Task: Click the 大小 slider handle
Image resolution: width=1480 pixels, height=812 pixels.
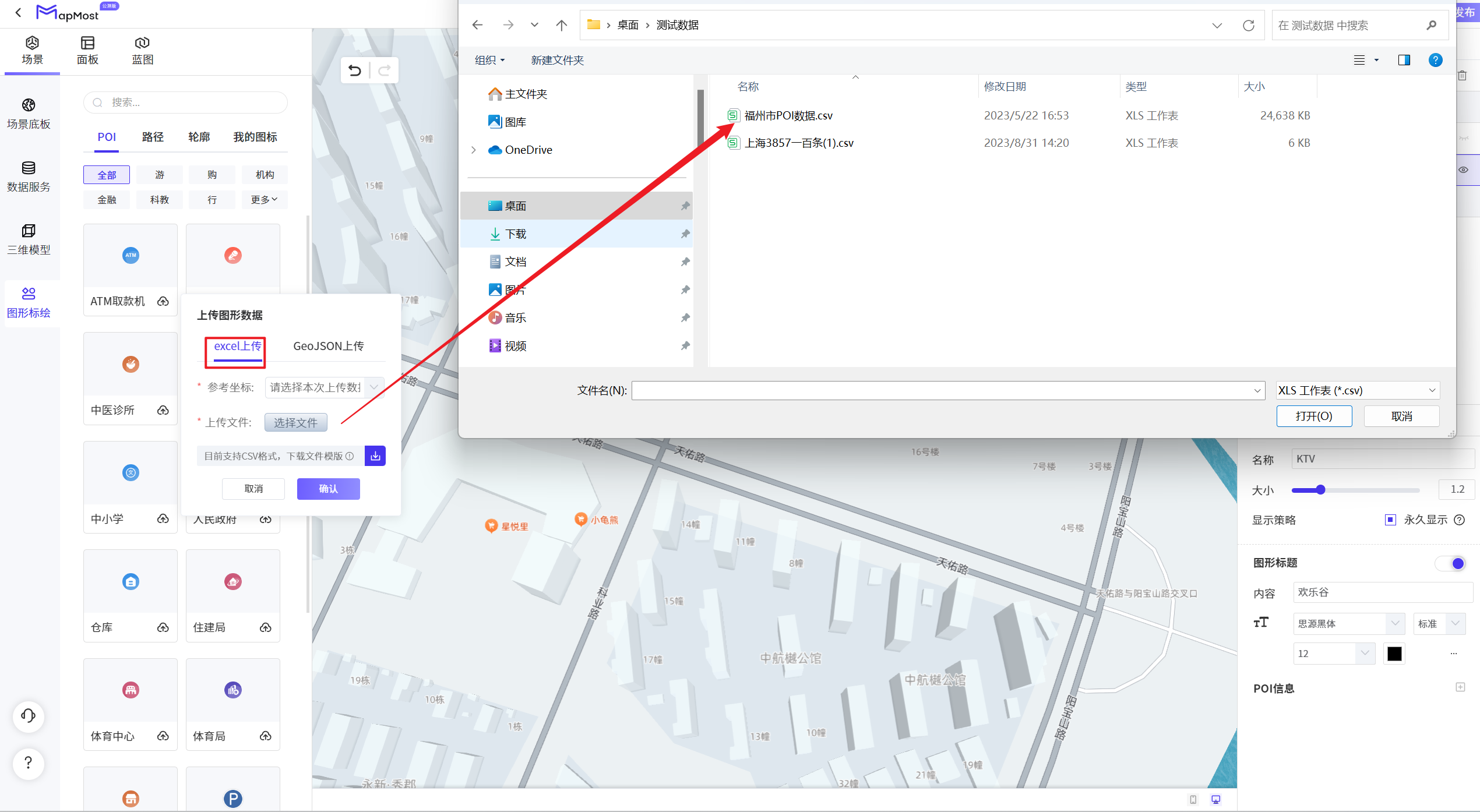Action: [1320, 490]
